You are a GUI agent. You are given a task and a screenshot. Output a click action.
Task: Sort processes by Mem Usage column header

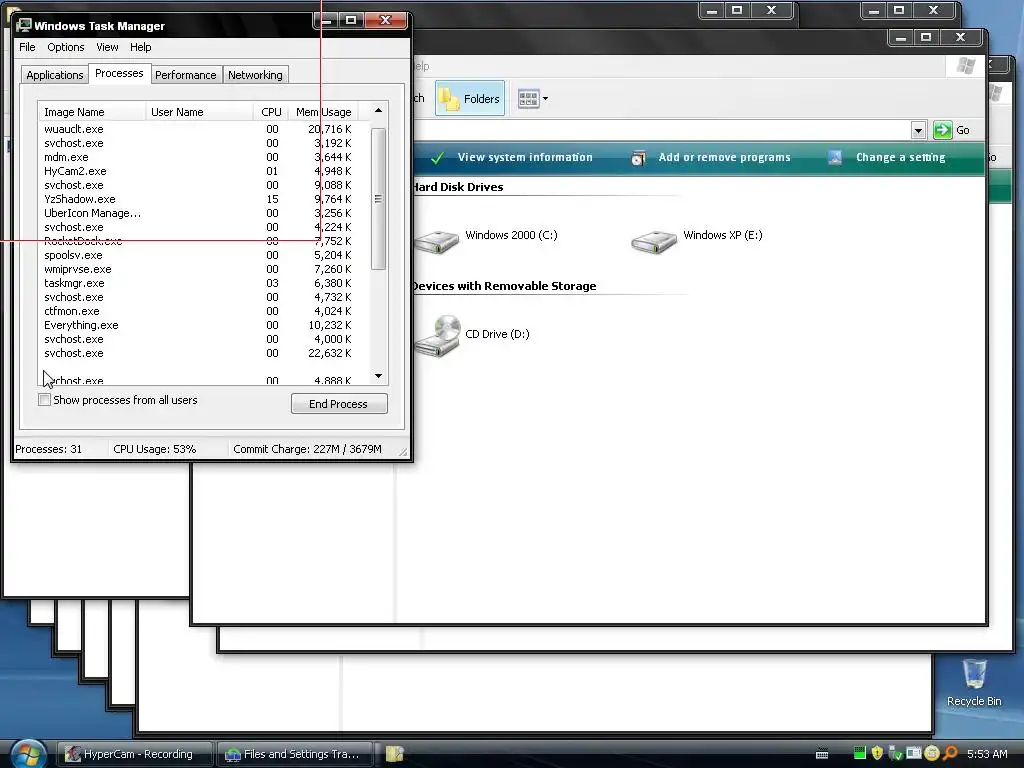tap(323, 112)
